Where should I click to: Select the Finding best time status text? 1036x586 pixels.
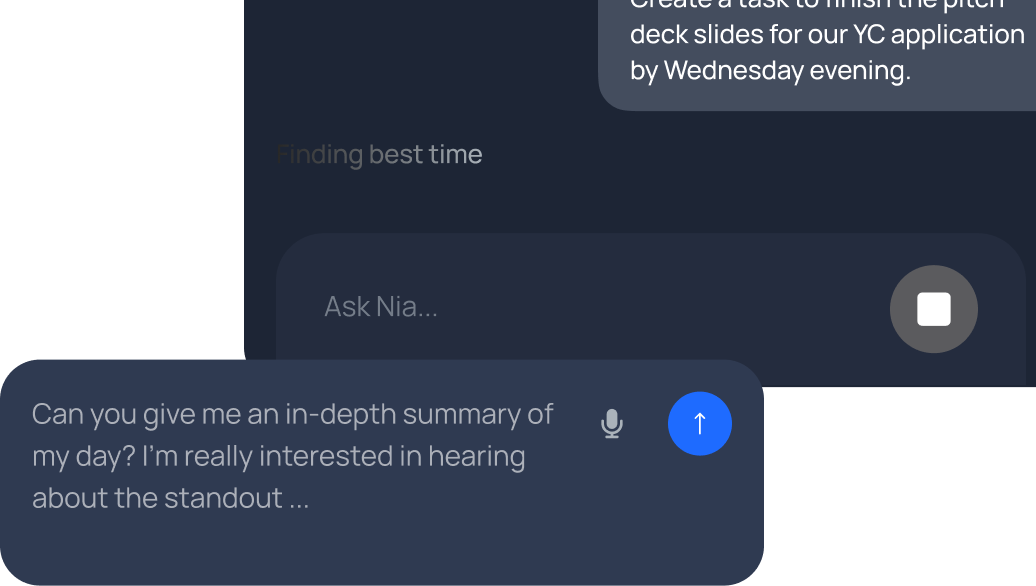pyautogui.click(x=380, y=155)
